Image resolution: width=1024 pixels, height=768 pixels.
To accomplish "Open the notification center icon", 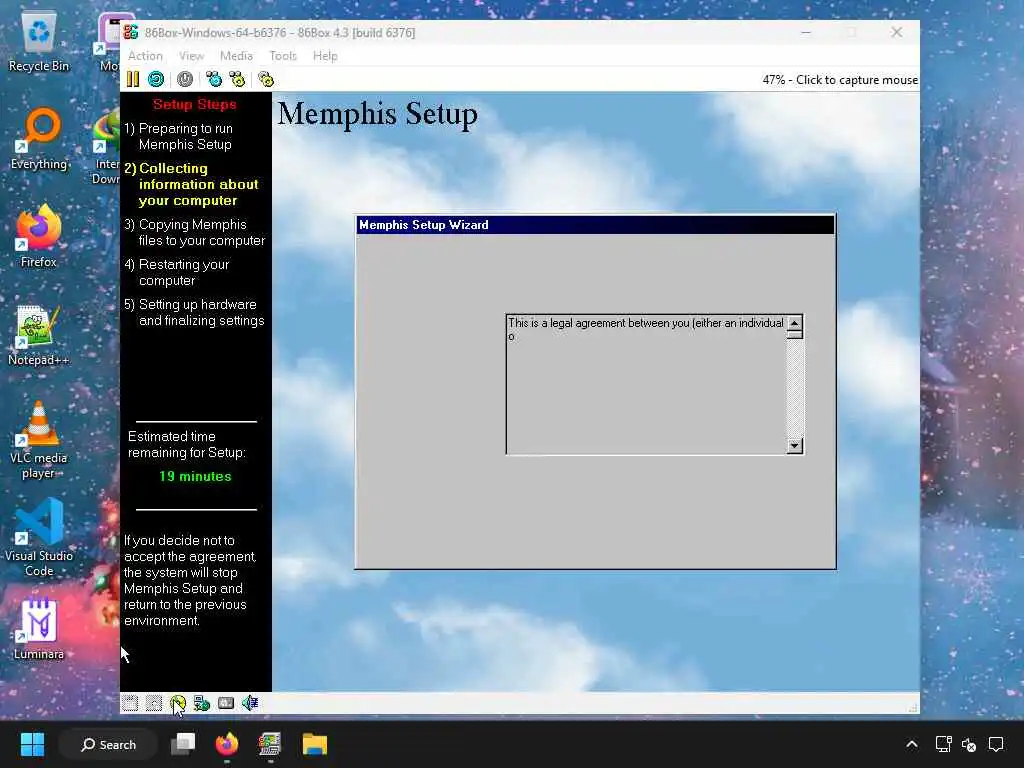I will pos(996,744).
